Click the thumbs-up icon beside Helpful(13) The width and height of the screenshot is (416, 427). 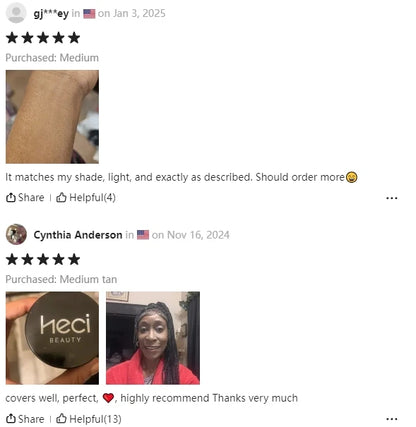[61, 419]
